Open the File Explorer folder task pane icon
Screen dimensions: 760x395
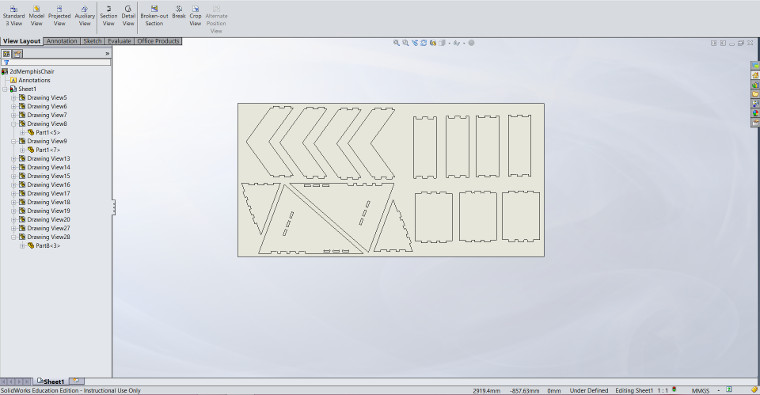point(755,94)
